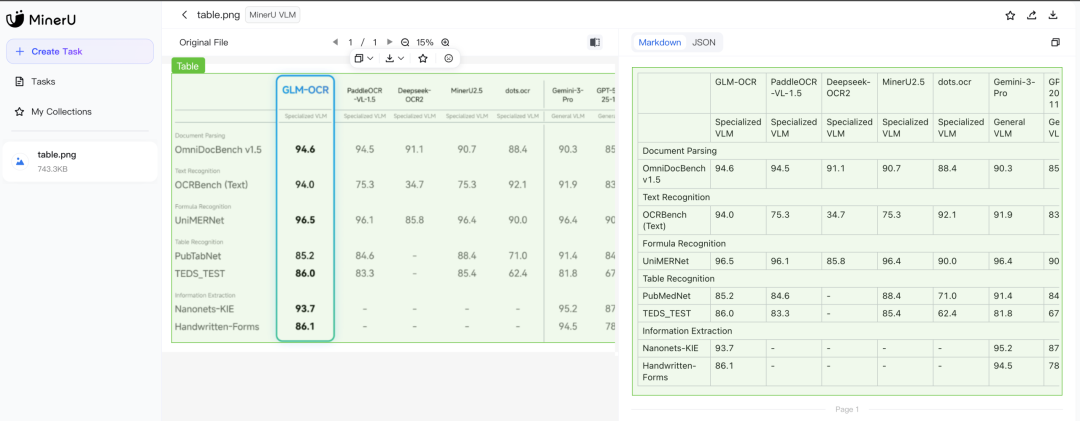Viewport: 1080px width, 421px height.
Task: Click the Page 1 label below the Markdown output
Action: coord(847,409)
